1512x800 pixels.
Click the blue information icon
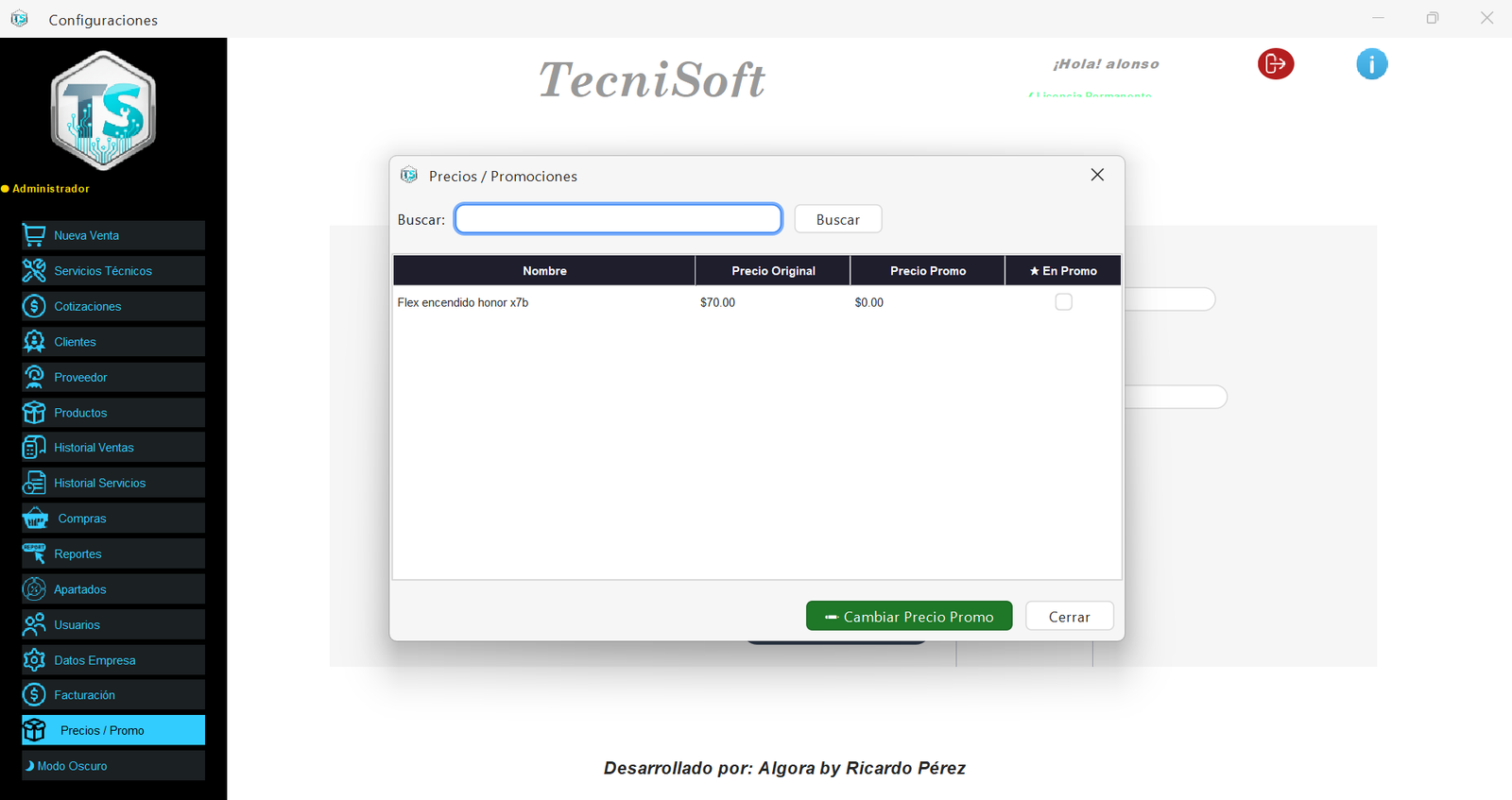coord(1372,64)
